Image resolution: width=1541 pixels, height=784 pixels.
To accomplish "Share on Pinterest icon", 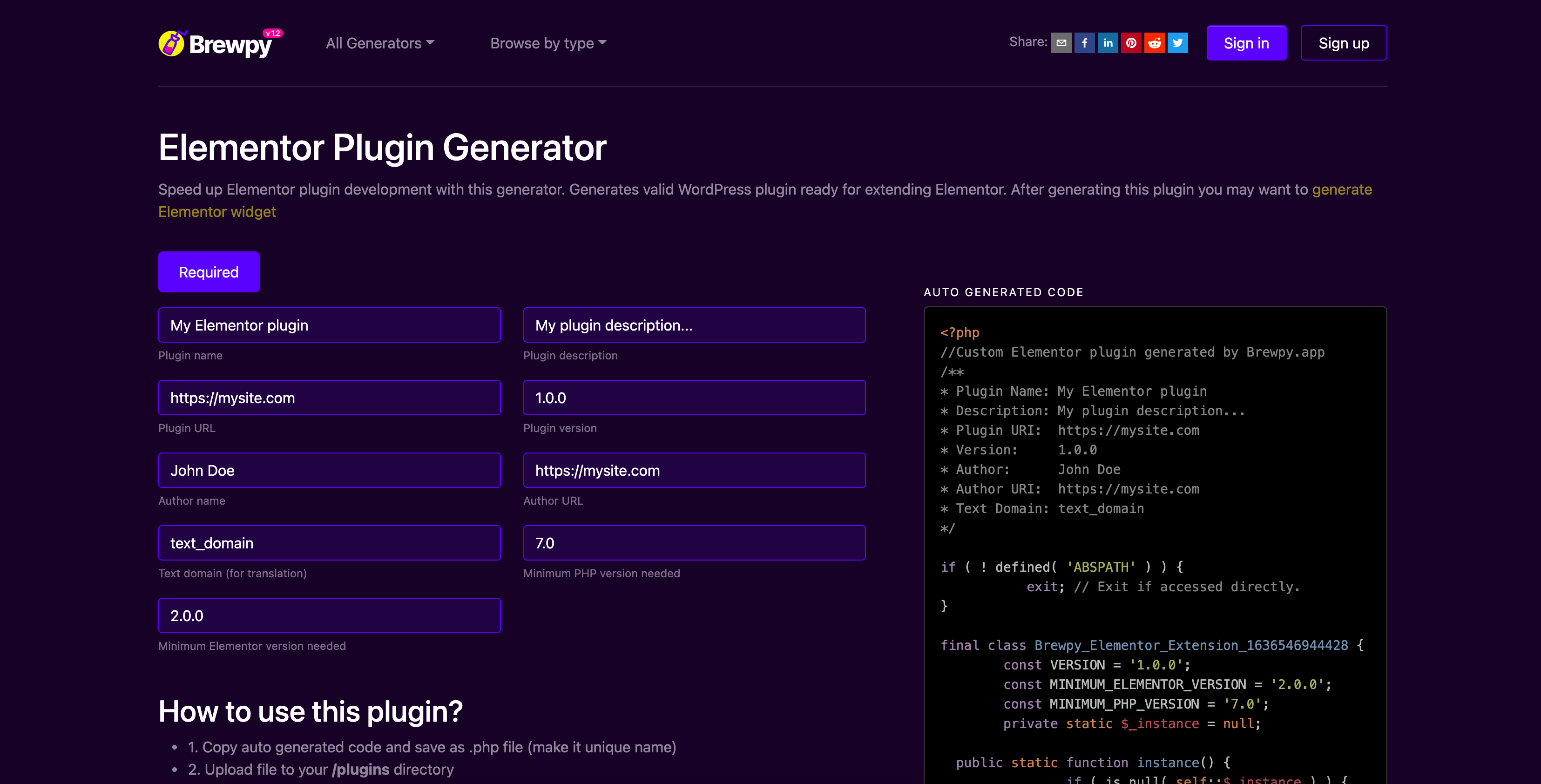I will [1131, 43].
